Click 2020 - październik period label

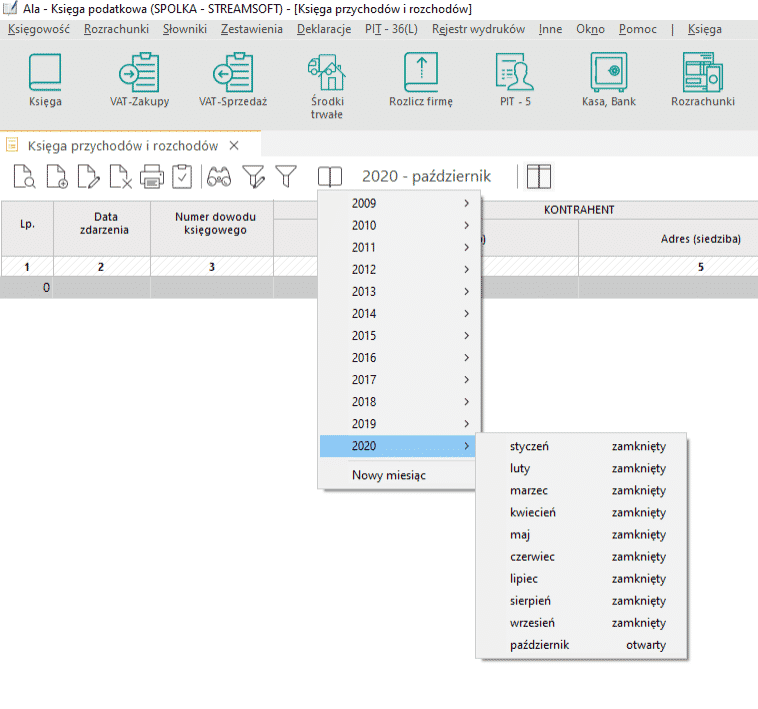coord(426,176)
